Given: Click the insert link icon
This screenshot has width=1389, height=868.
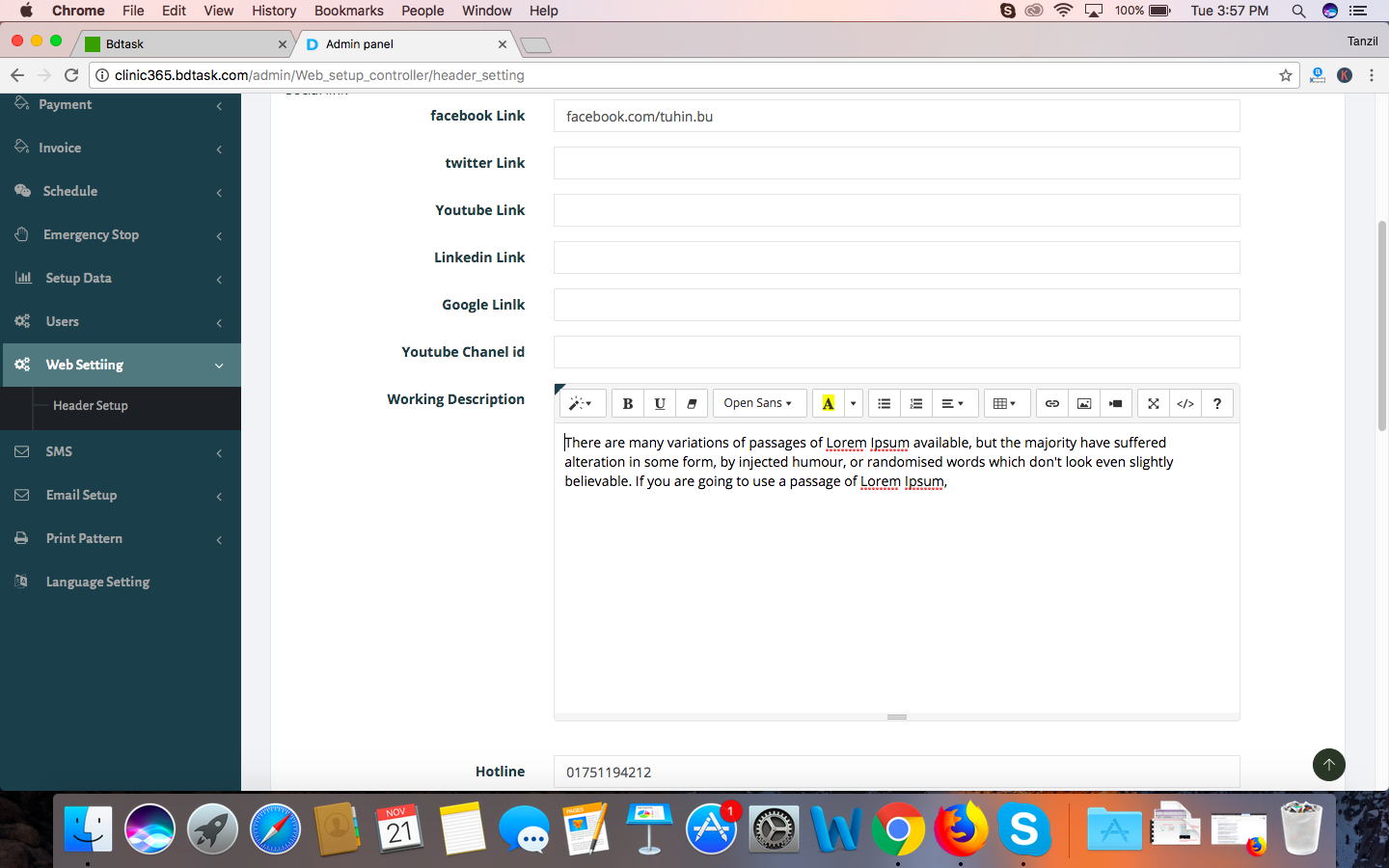Looking at the screenshot, I should click(1052, 403).
